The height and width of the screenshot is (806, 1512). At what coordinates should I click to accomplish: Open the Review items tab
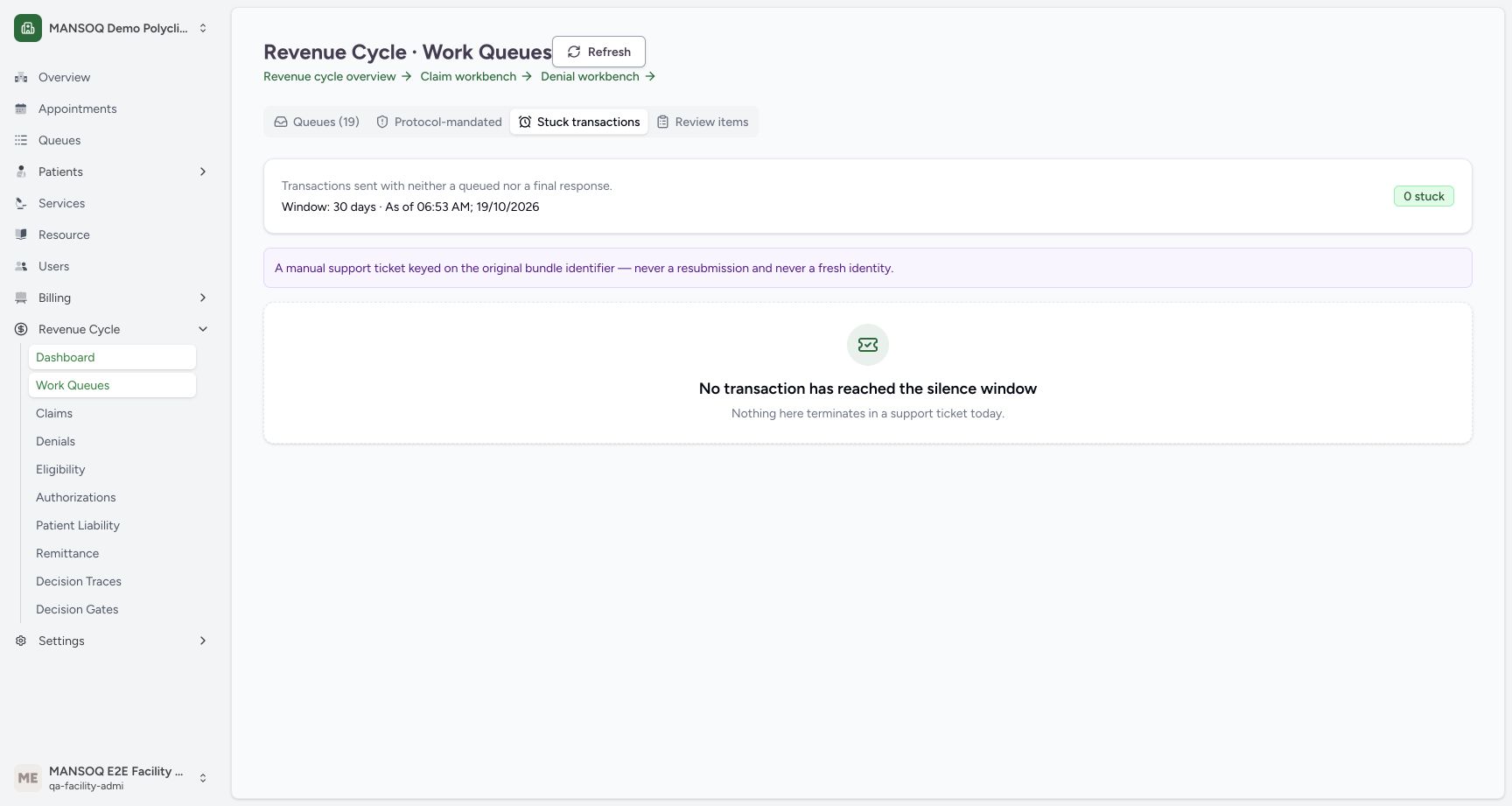tap(703, 122)
